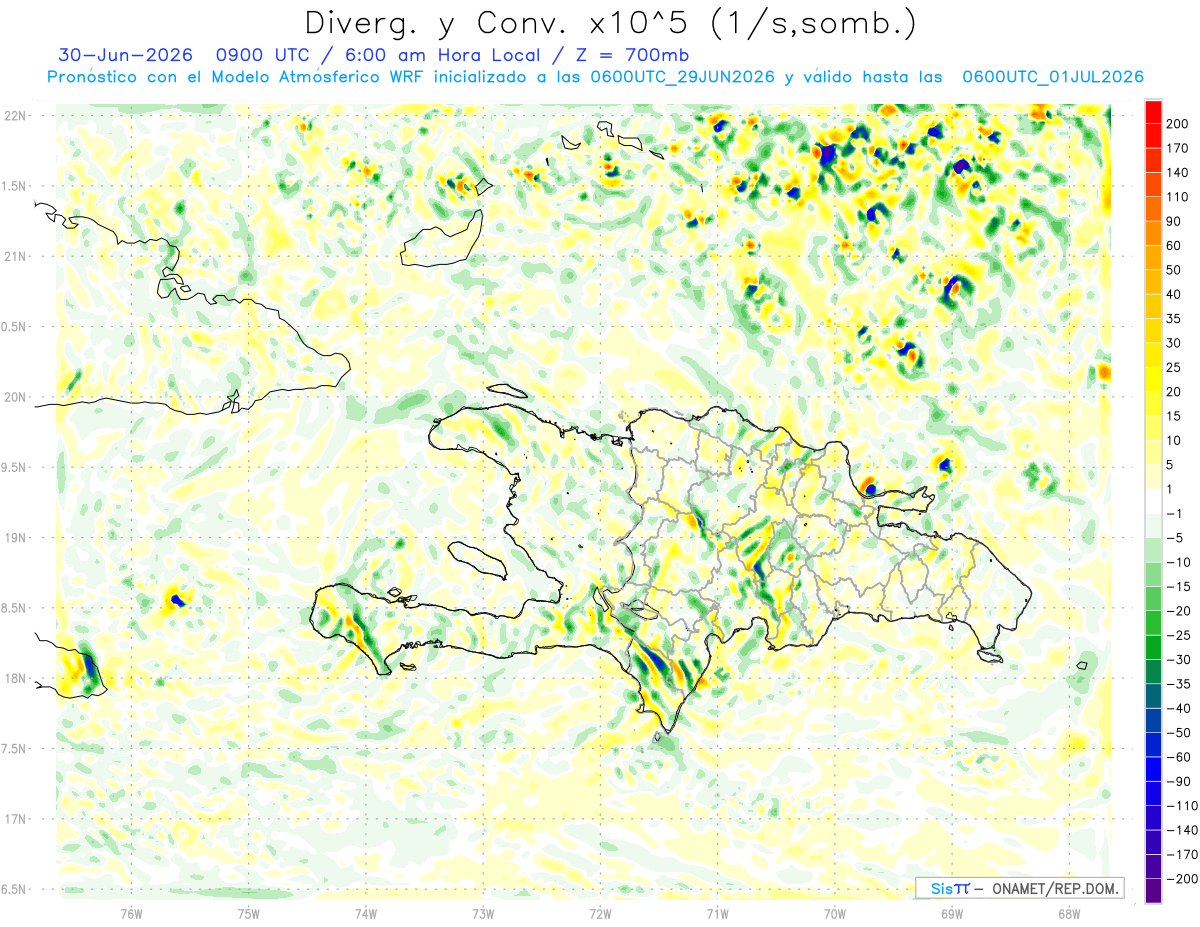Click the '-15' color scale label

click(1178, 586)
